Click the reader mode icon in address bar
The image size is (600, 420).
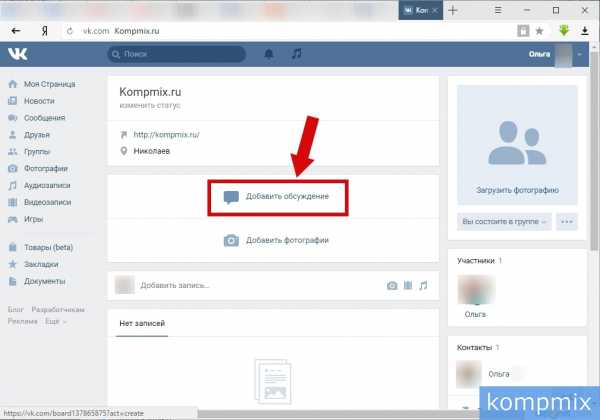[x=523, y=31]
